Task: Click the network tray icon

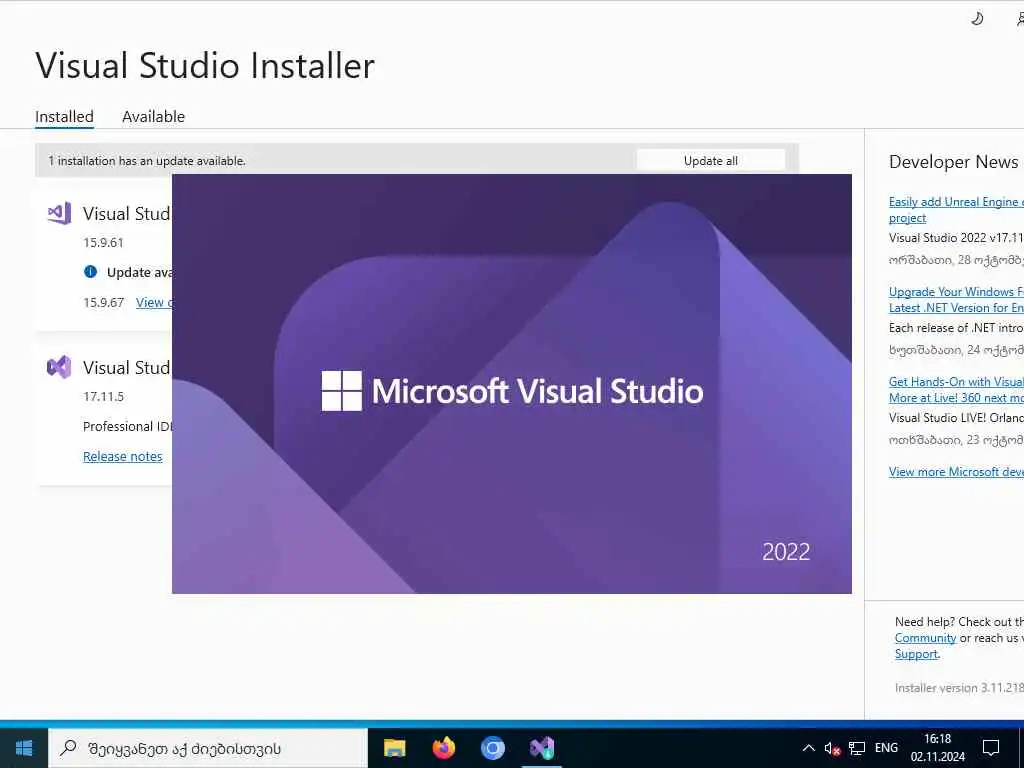Action: pyautogui.click(x=857, y=748)
